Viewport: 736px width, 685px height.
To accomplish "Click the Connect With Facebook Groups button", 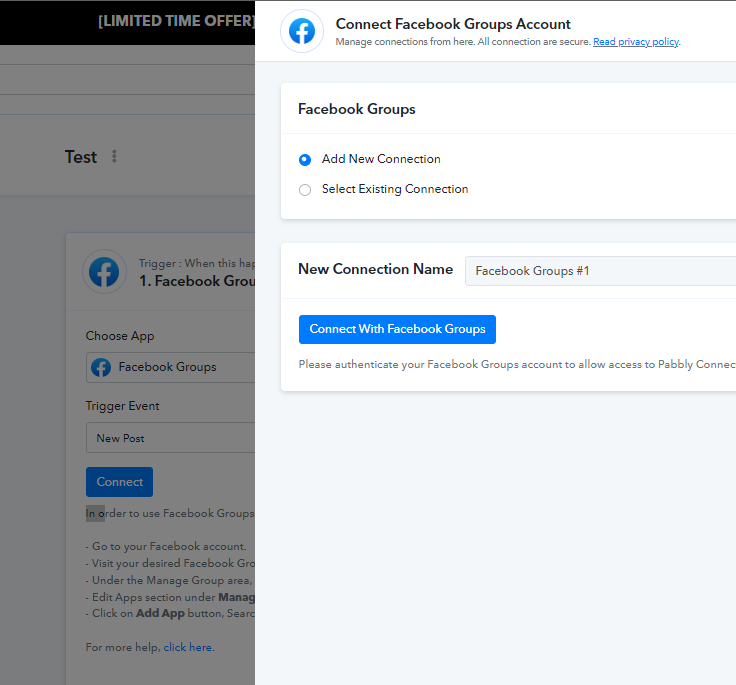I will tap(397, 329).
